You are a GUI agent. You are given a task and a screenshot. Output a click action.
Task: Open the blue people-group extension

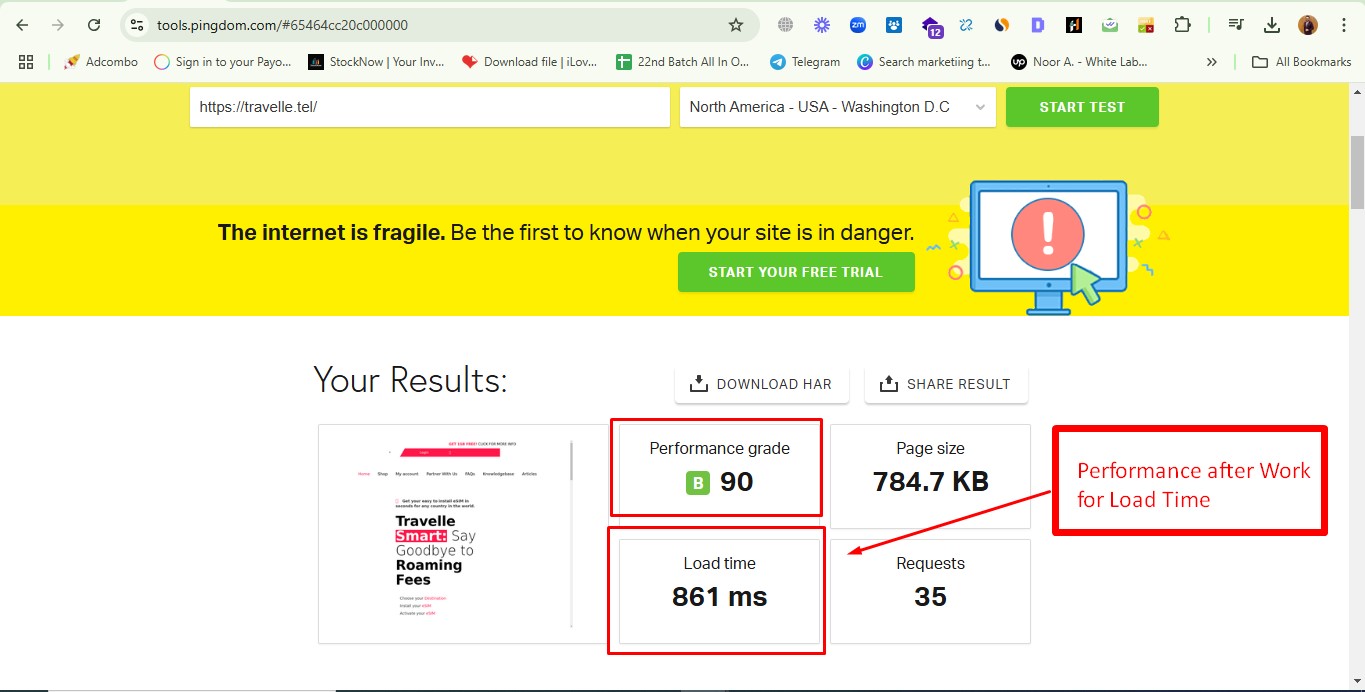click(894, 25)
